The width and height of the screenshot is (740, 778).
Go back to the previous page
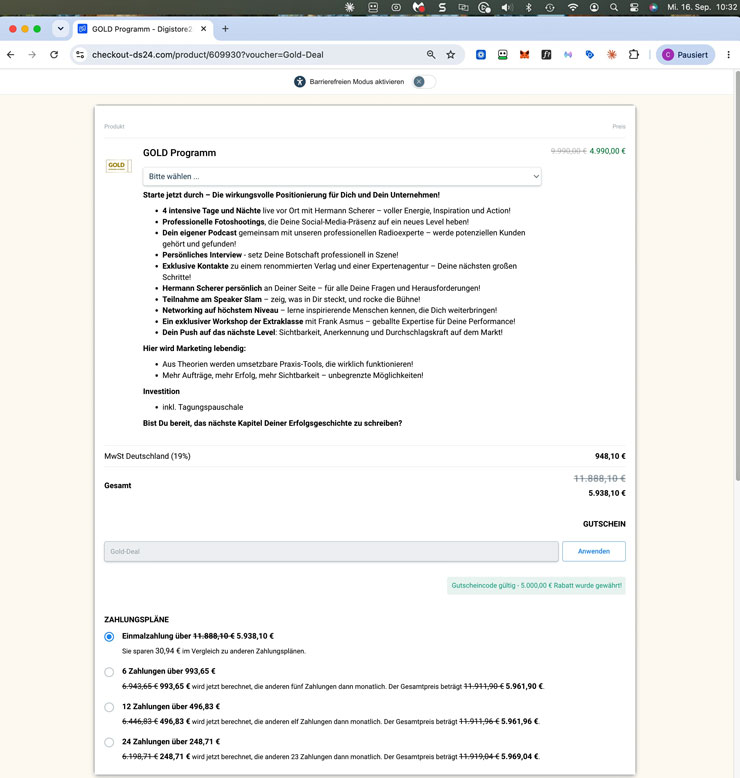point(10,55)
